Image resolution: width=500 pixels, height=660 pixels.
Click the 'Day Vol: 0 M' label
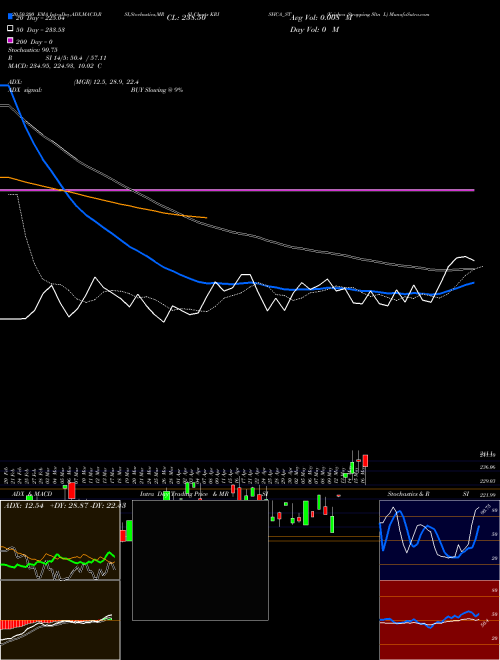(314, 30)
